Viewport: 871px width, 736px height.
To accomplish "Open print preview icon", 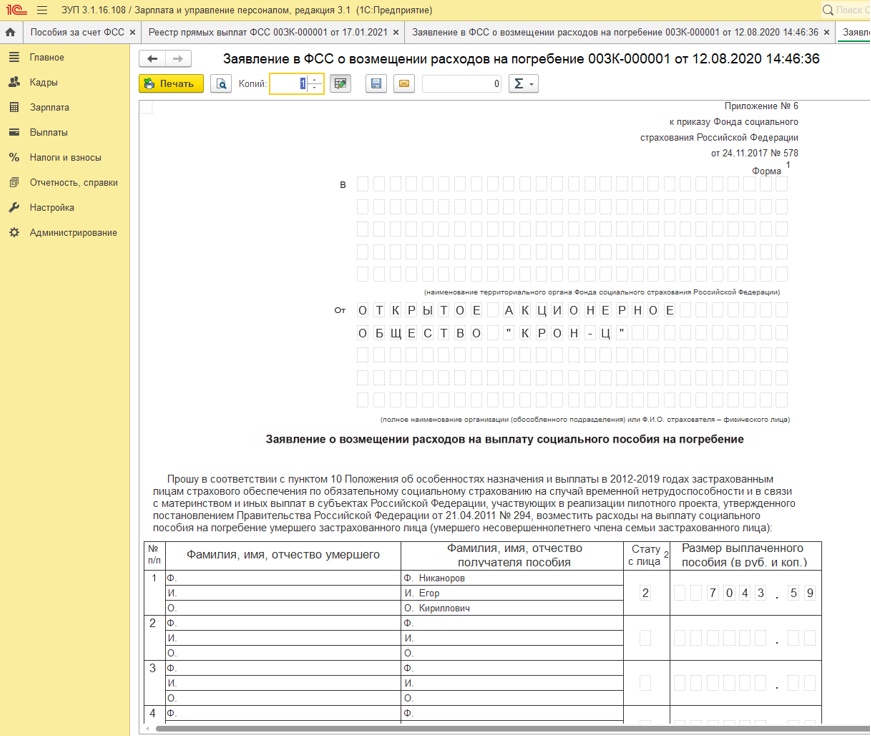I will (221, 84).
